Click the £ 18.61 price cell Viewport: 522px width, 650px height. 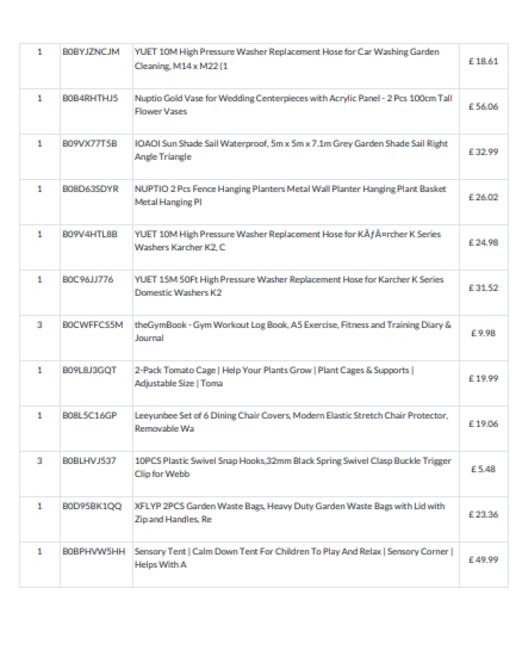[x=483, y=61]
